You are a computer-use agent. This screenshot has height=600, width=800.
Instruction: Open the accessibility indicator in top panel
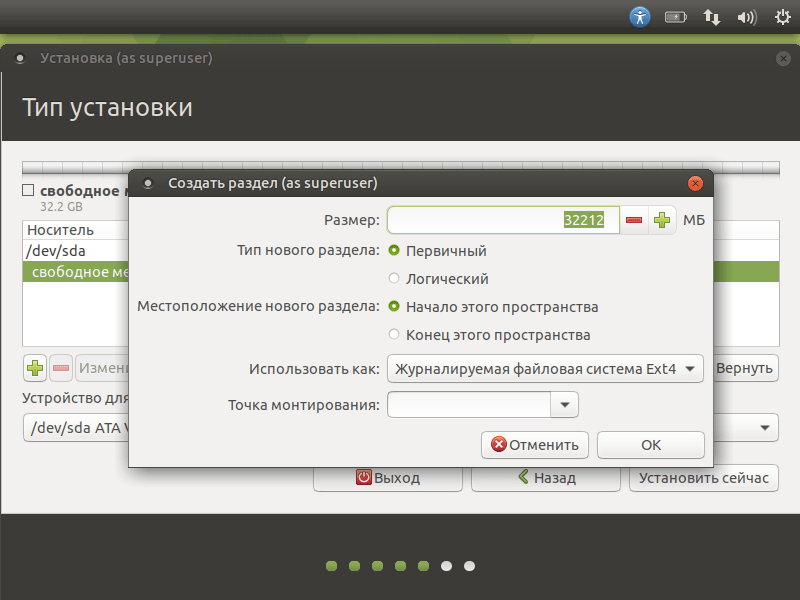click(640, 16)
